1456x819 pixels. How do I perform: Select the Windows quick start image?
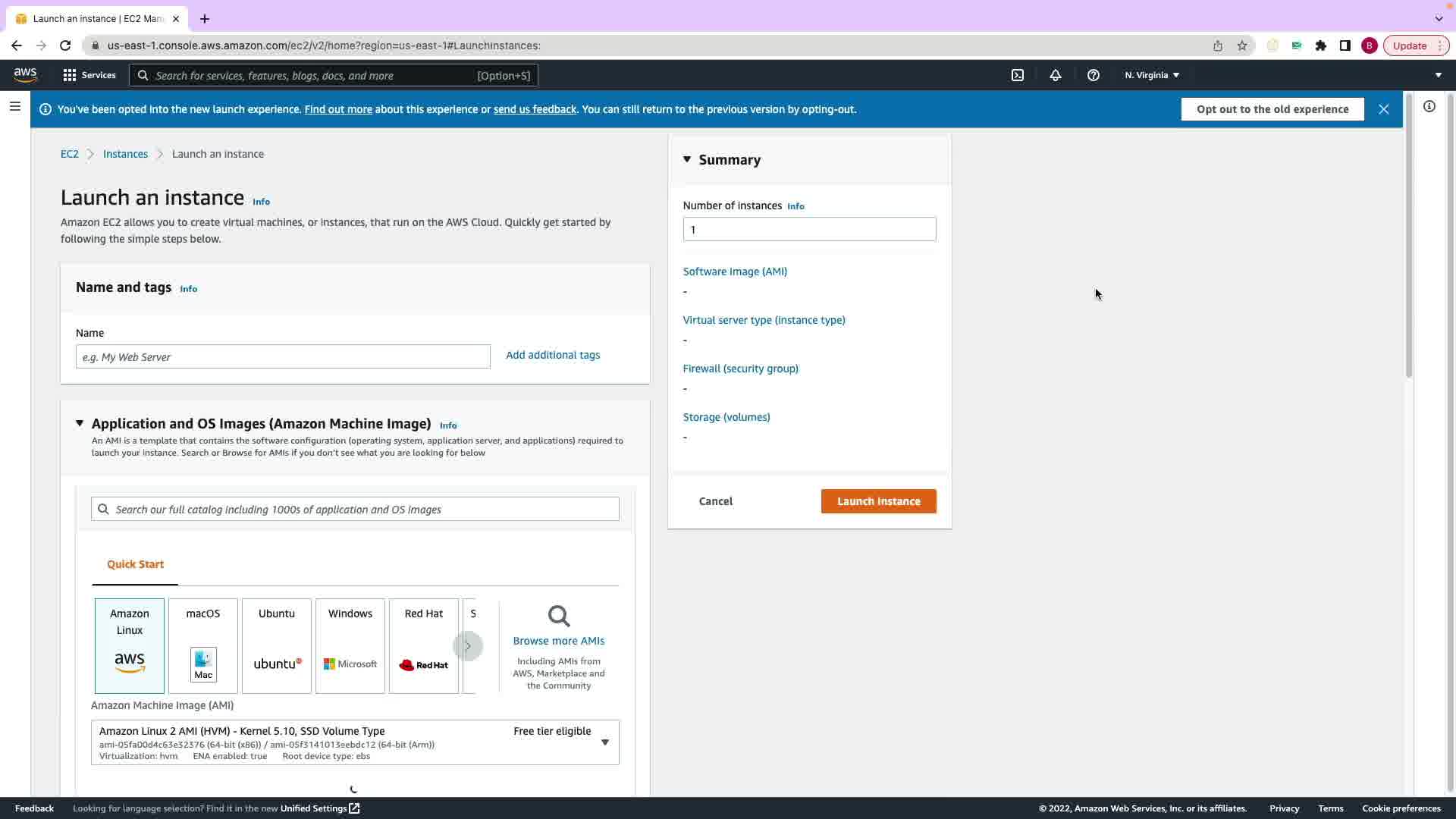pos(350,645)
